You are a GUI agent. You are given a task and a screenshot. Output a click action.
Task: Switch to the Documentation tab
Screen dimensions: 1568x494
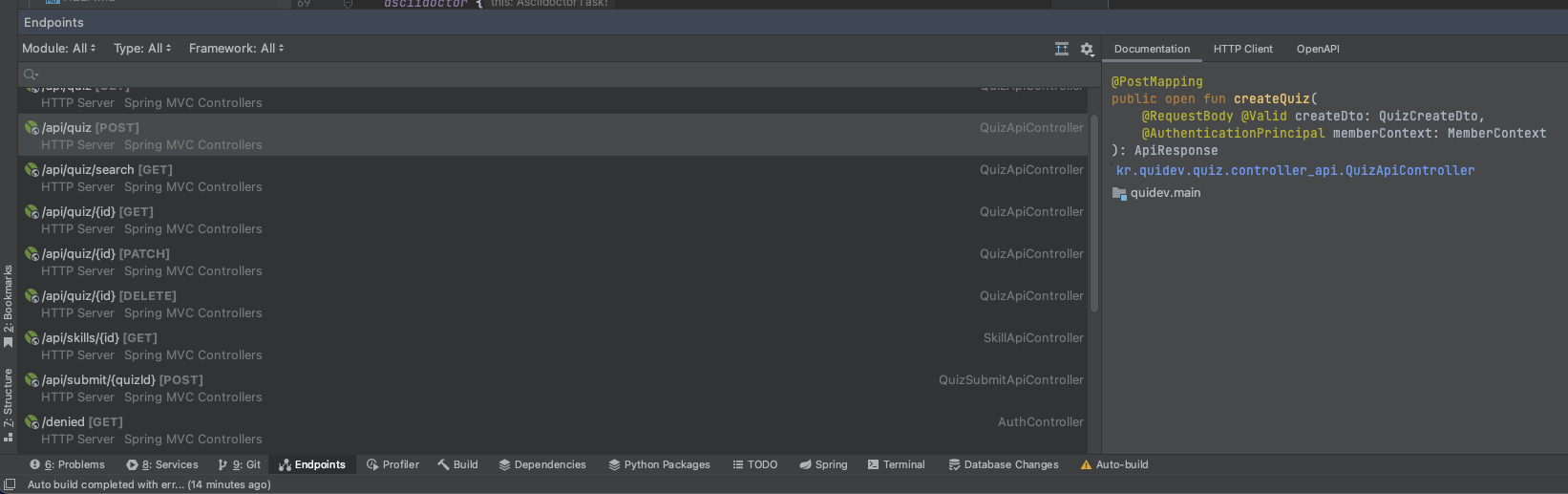coord(1152,49)
